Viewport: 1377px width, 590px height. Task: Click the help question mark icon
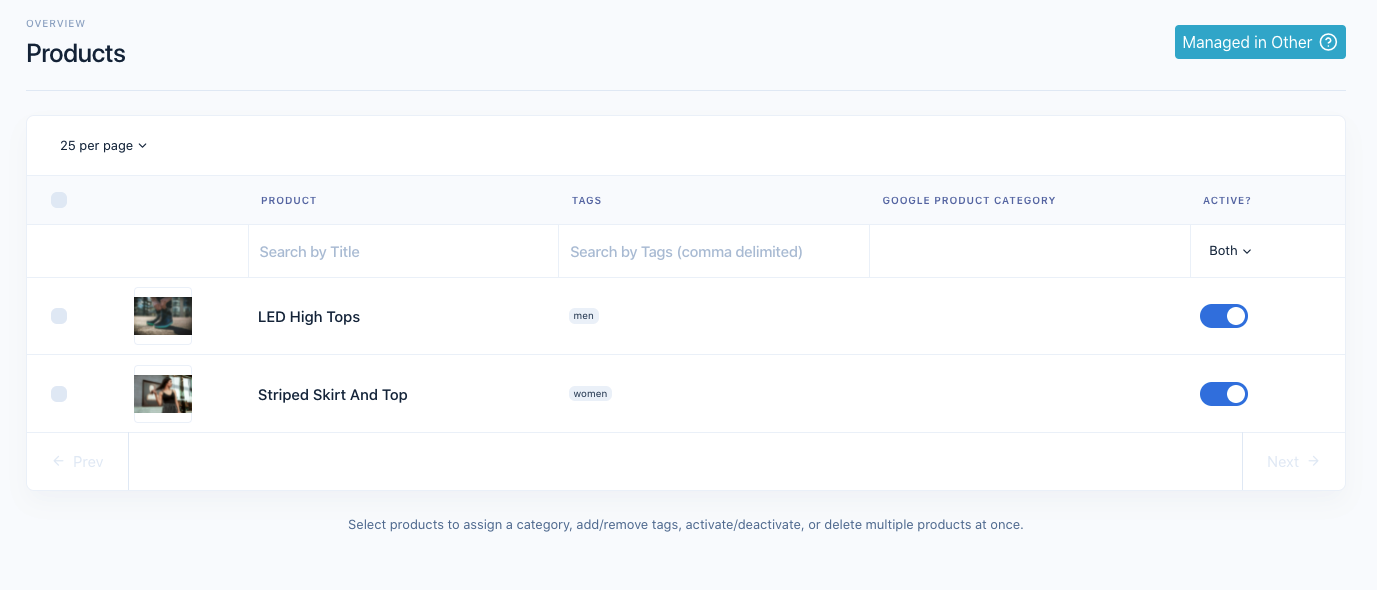pyautogui.click(x=1328, y=42)
